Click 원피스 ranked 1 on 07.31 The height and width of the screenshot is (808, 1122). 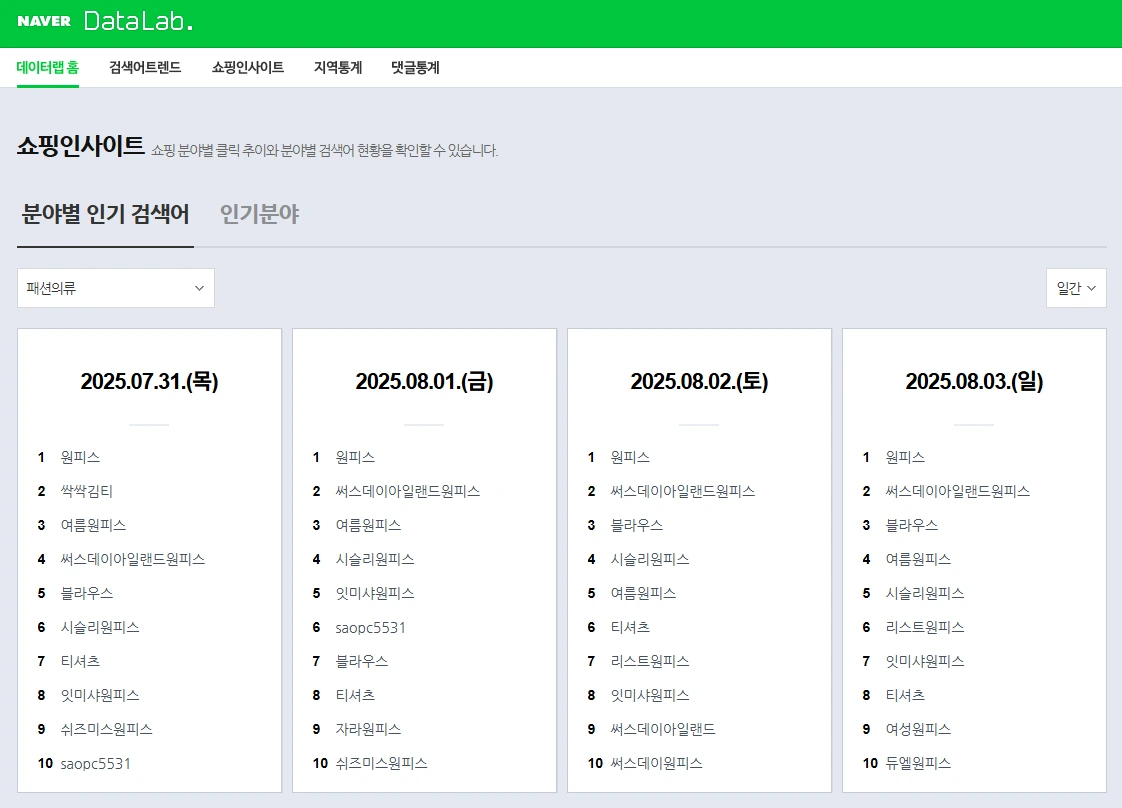(80, 457)
